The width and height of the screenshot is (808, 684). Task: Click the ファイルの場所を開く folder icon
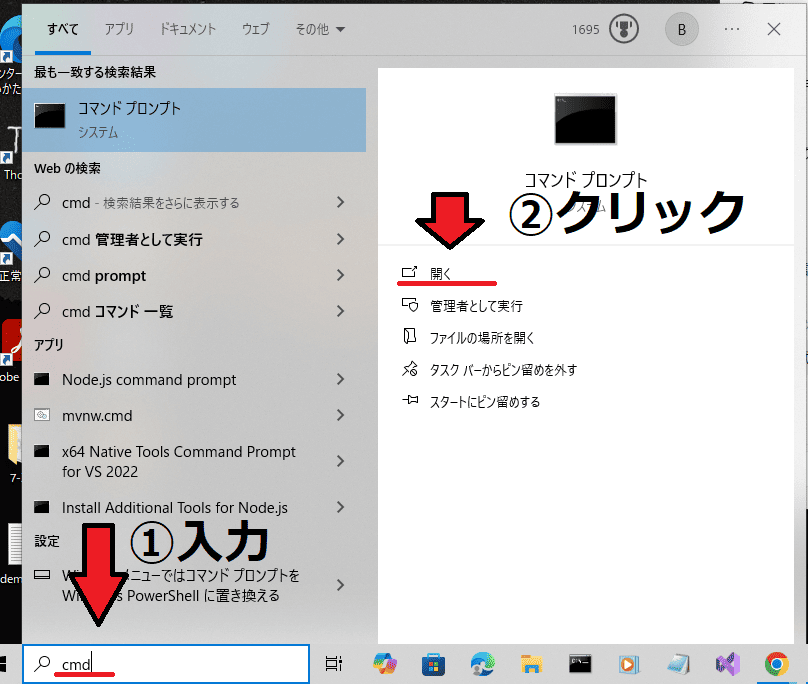(x=409, y=337)
